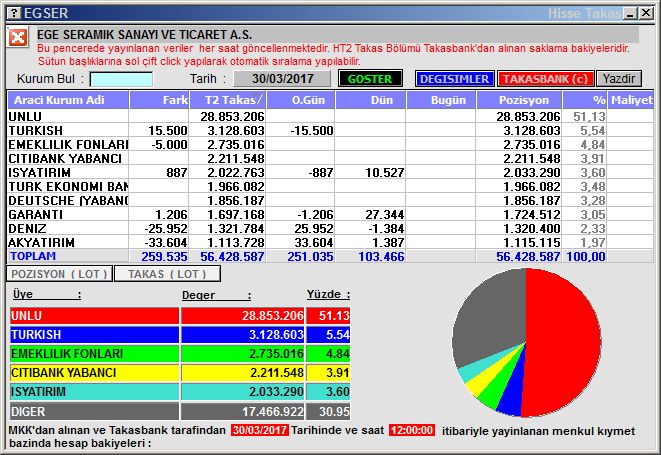The width and height of the screenshot is (661, 455).
Task: Sort by Araci Kurum Adi column header
Action: pyautogui.click(x=68, y=100)
